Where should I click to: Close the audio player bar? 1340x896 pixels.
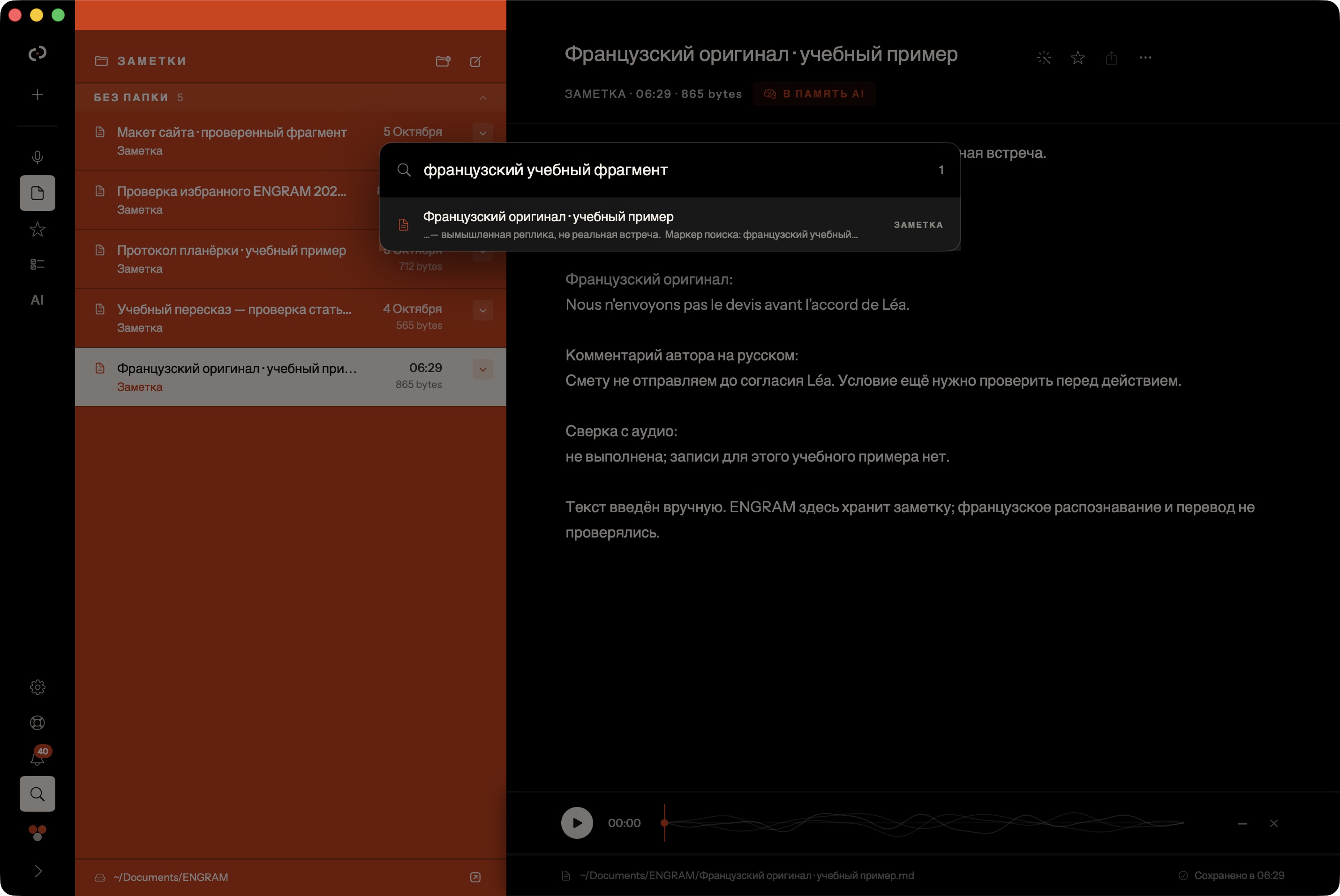(1274, 823)
